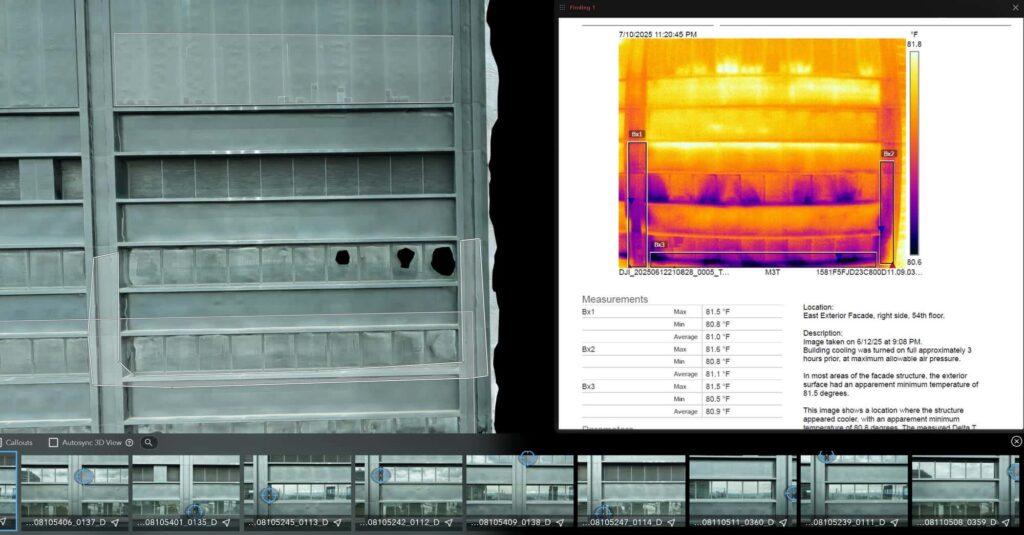Screen dimensions: 1024x535
Task: Select blue marker in thumbnail ...08105247_0114_D
Action: (x=603, y=511)
